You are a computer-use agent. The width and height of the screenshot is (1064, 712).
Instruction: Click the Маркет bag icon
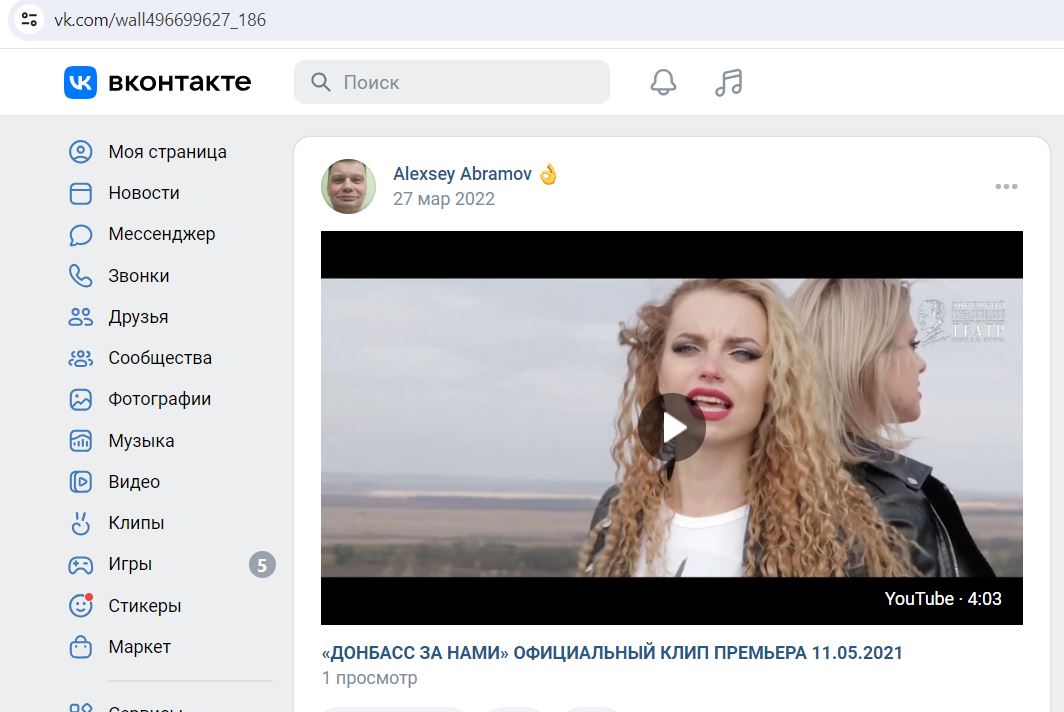(x=81, y=647)
